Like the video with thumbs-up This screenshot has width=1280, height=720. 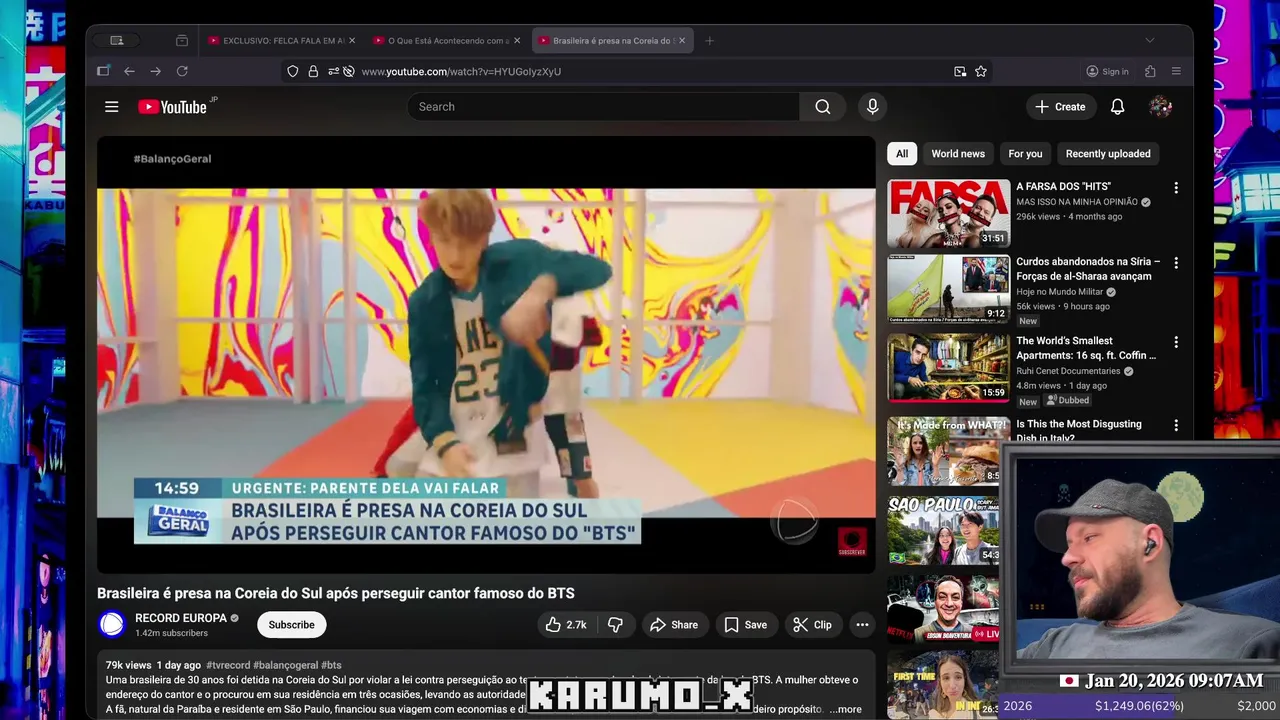click(566, 625)
